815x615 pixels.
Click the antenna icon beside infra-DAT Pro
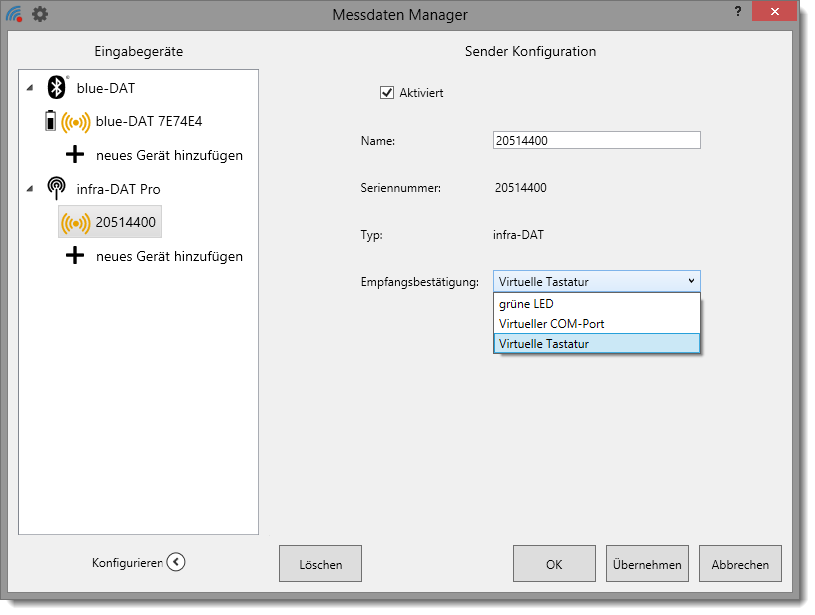(57, 189)
